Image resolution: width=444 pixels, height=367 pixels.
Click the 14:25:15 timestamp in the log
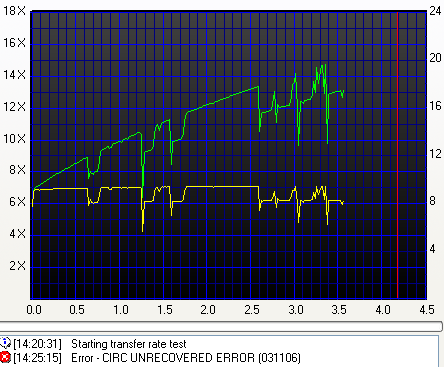(x=37, y=358)
